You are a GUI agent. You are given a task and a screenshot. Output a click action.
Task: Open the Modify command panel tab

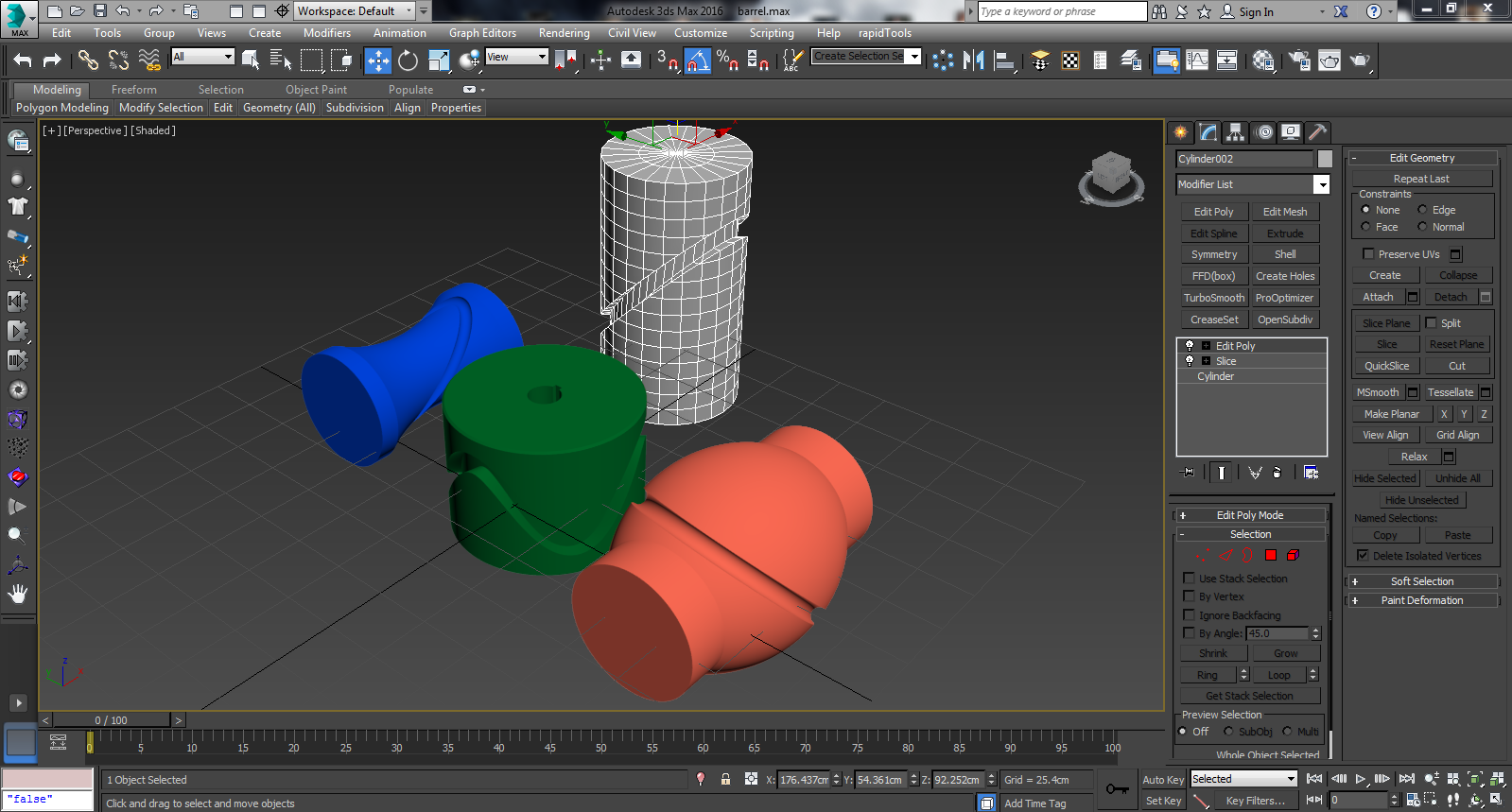(x=1208, y=132)
